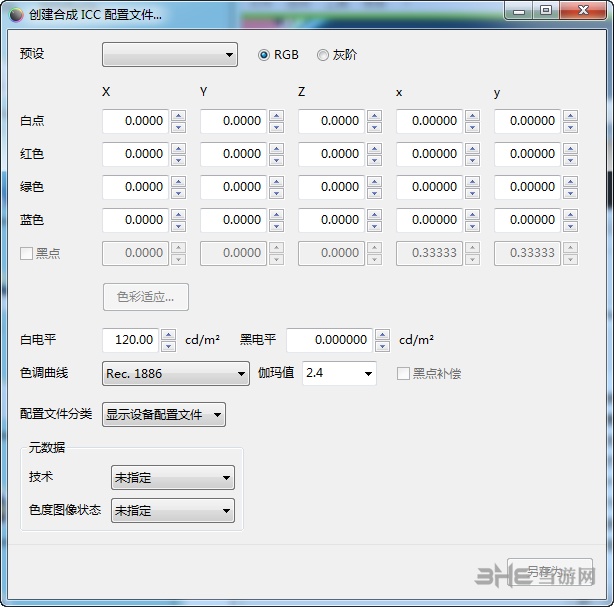Open the 技术 未指定 dropdown
614x607 pixels.
173,477
